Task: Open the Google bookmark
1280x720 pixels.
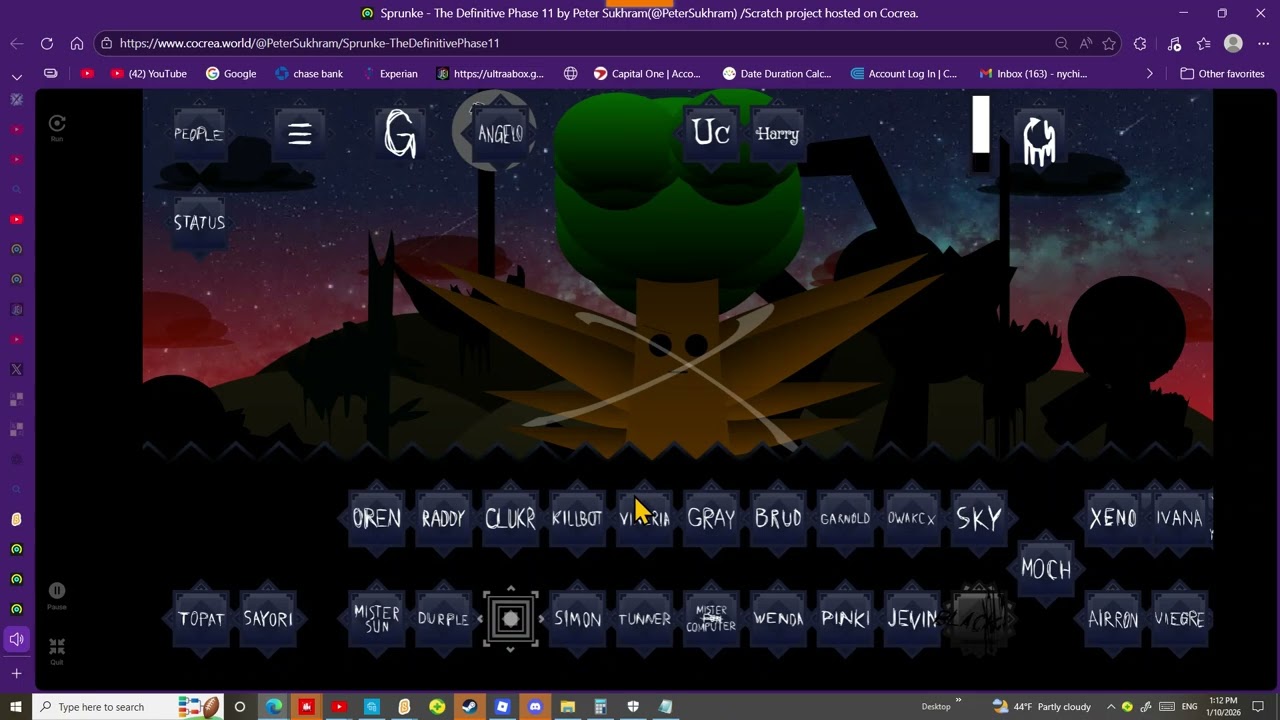Action: pos(231,73)
